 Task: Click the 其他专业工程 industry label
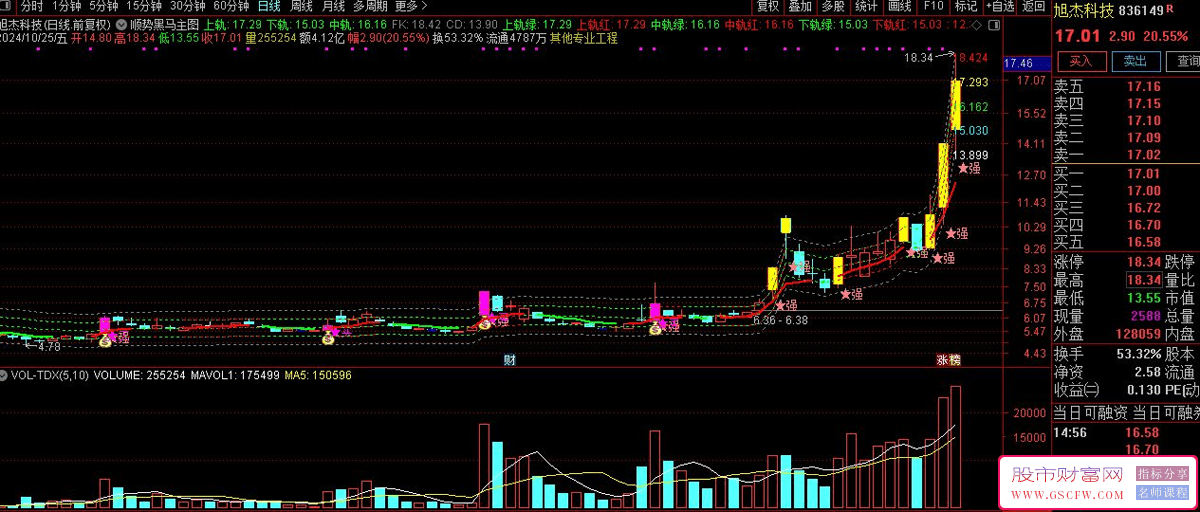click(x=584, y=38)
